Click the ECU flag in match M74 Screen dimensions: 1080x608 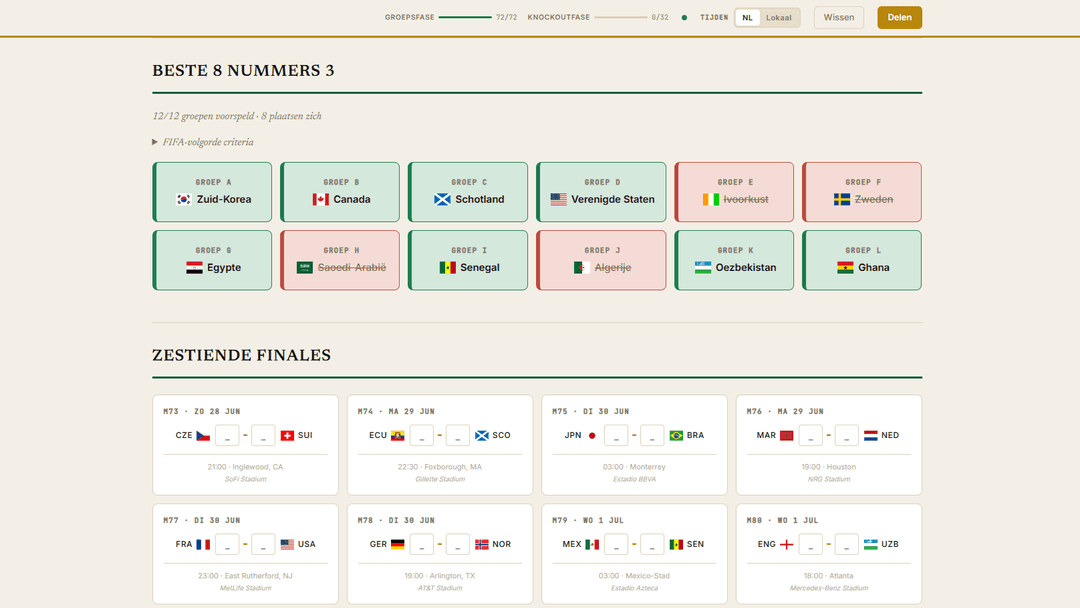[397, 436]
